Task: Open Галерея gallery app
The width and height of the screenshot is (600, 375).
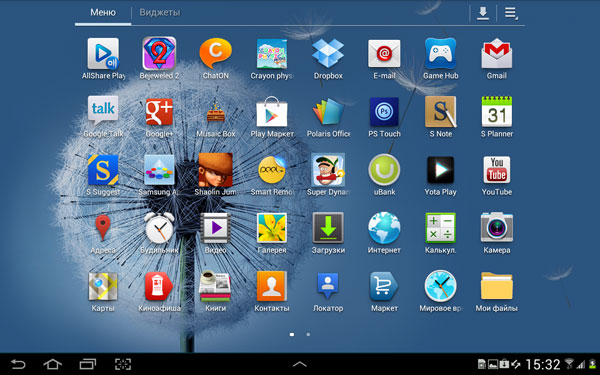Action: click(x=272, y=228)
